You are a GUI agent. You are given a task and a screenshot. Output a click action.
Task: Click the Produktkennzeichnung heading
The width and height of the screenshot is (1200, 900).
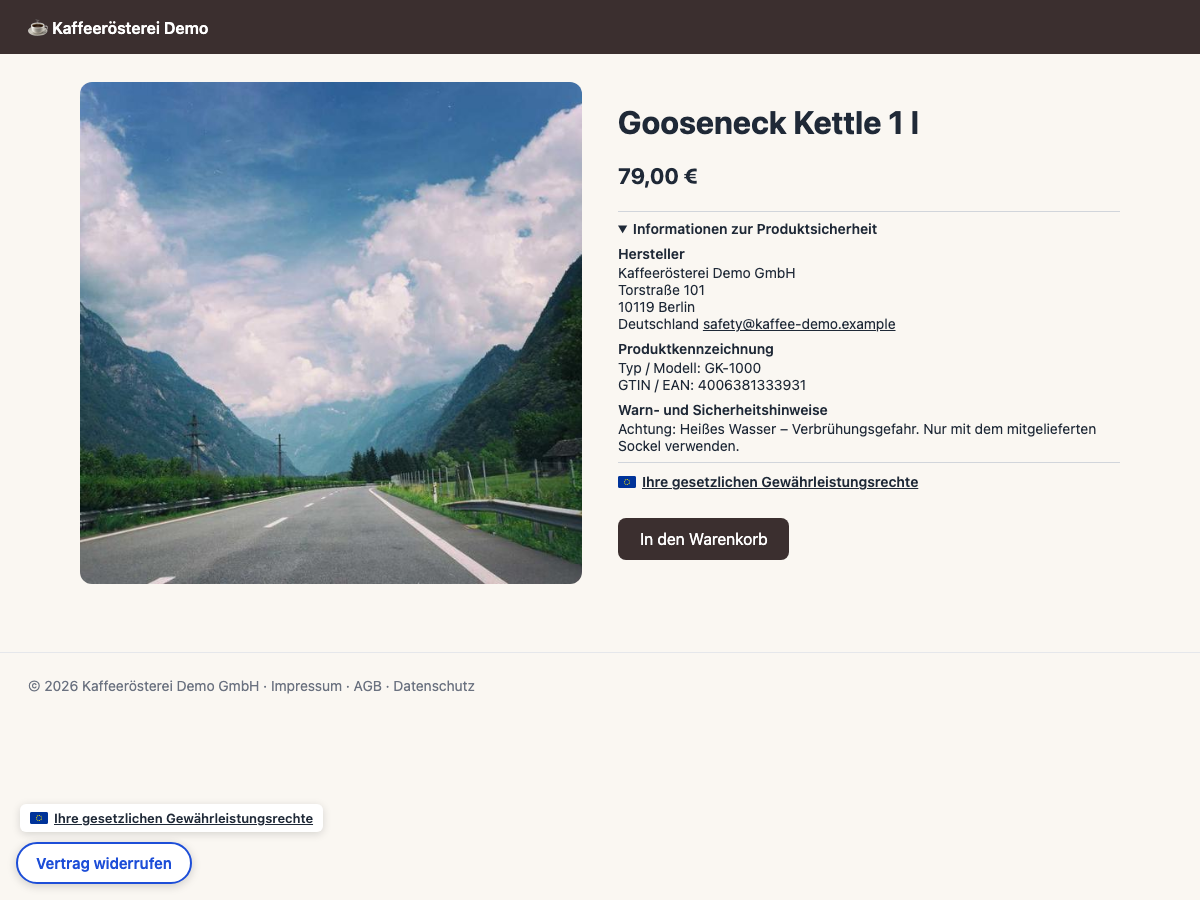pos(696,349)
